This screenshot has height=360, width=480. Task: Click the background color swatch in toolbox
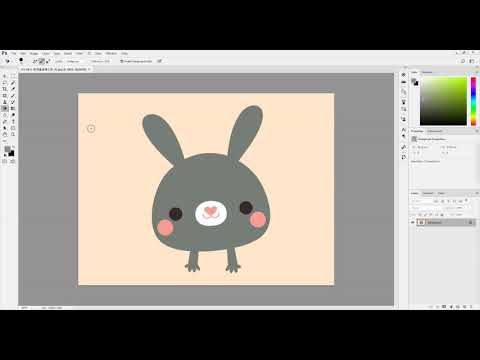point(12,154)
